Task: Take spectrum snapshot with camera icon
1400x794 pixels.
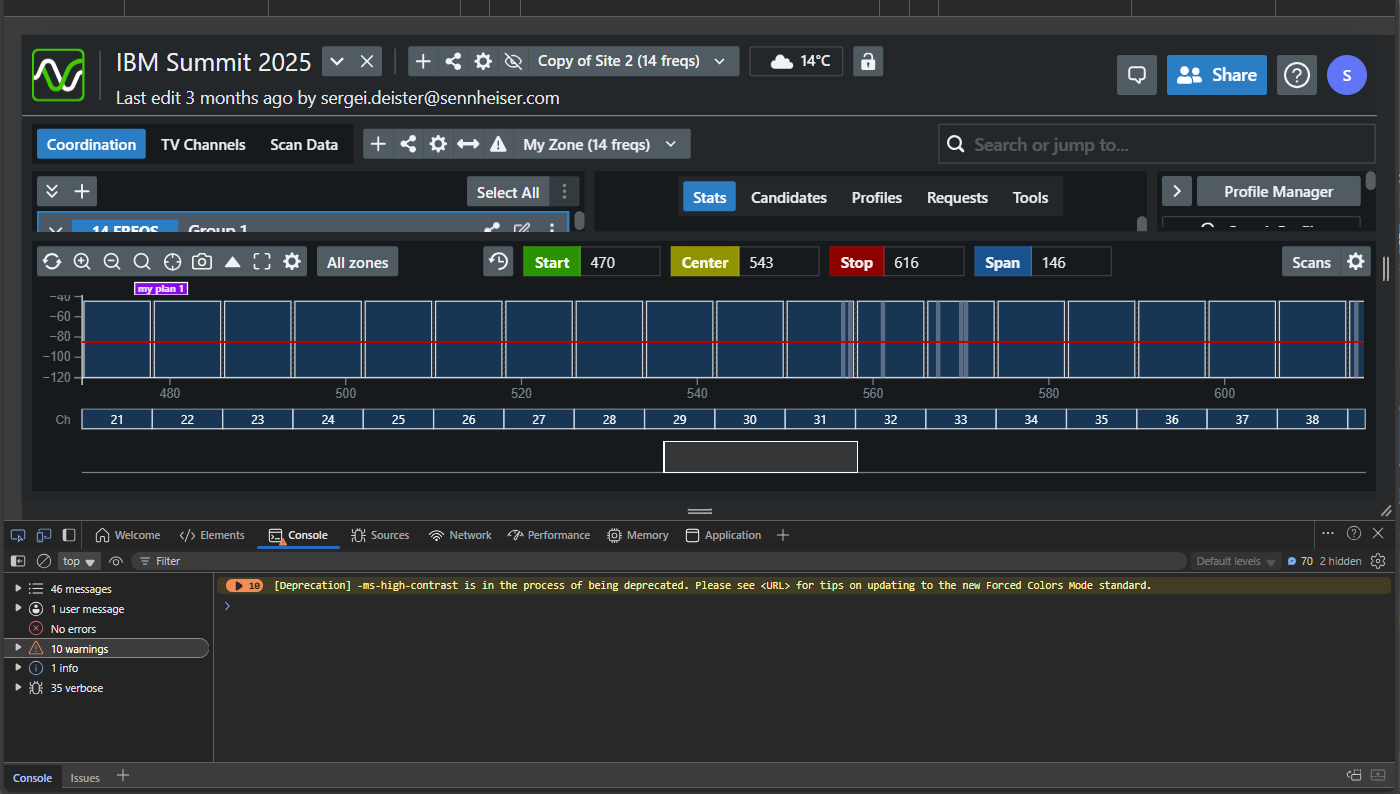Action: (x=202, y=262)
